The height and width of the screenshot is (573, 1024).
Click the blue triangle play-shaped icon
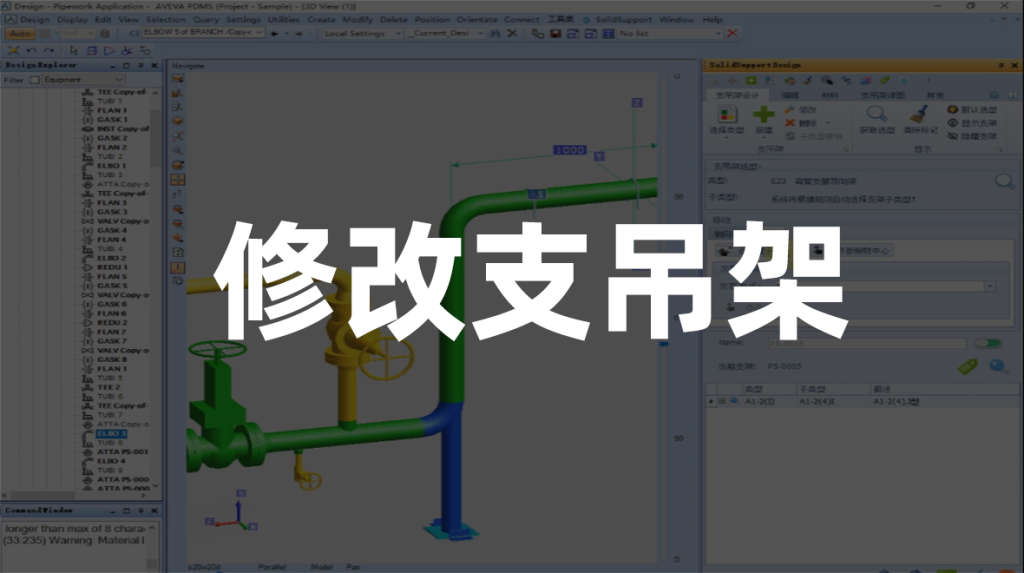pyautogui.click(x=109, y=50)
